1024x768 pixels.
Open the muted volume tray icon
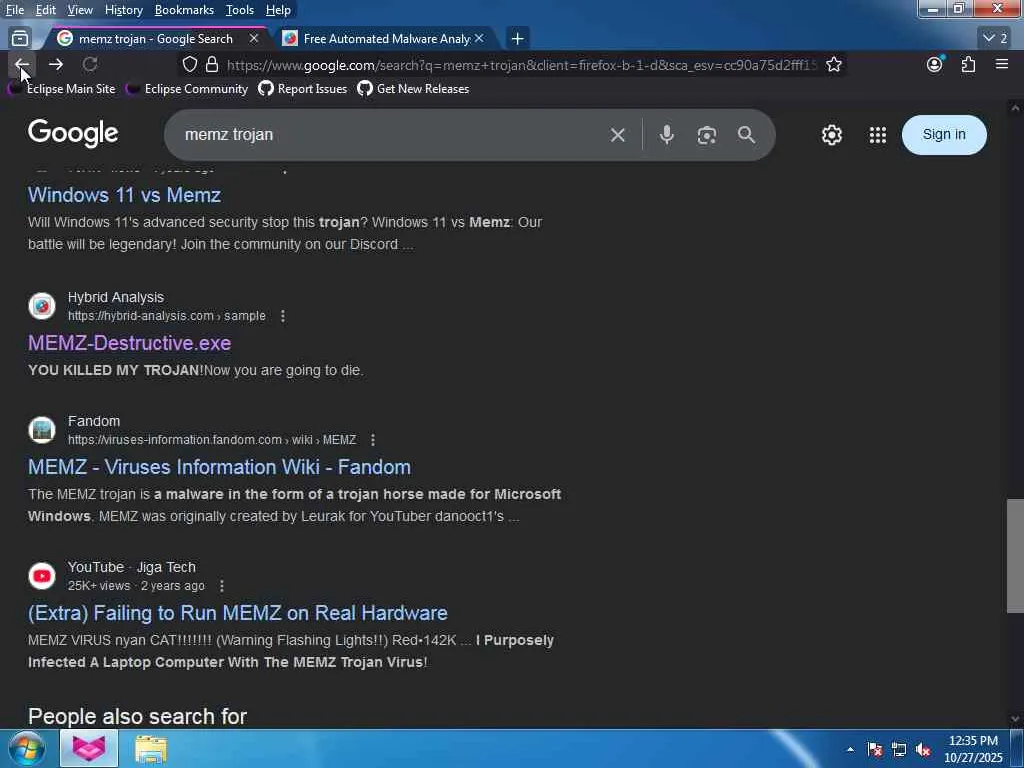tap(923, 749)
